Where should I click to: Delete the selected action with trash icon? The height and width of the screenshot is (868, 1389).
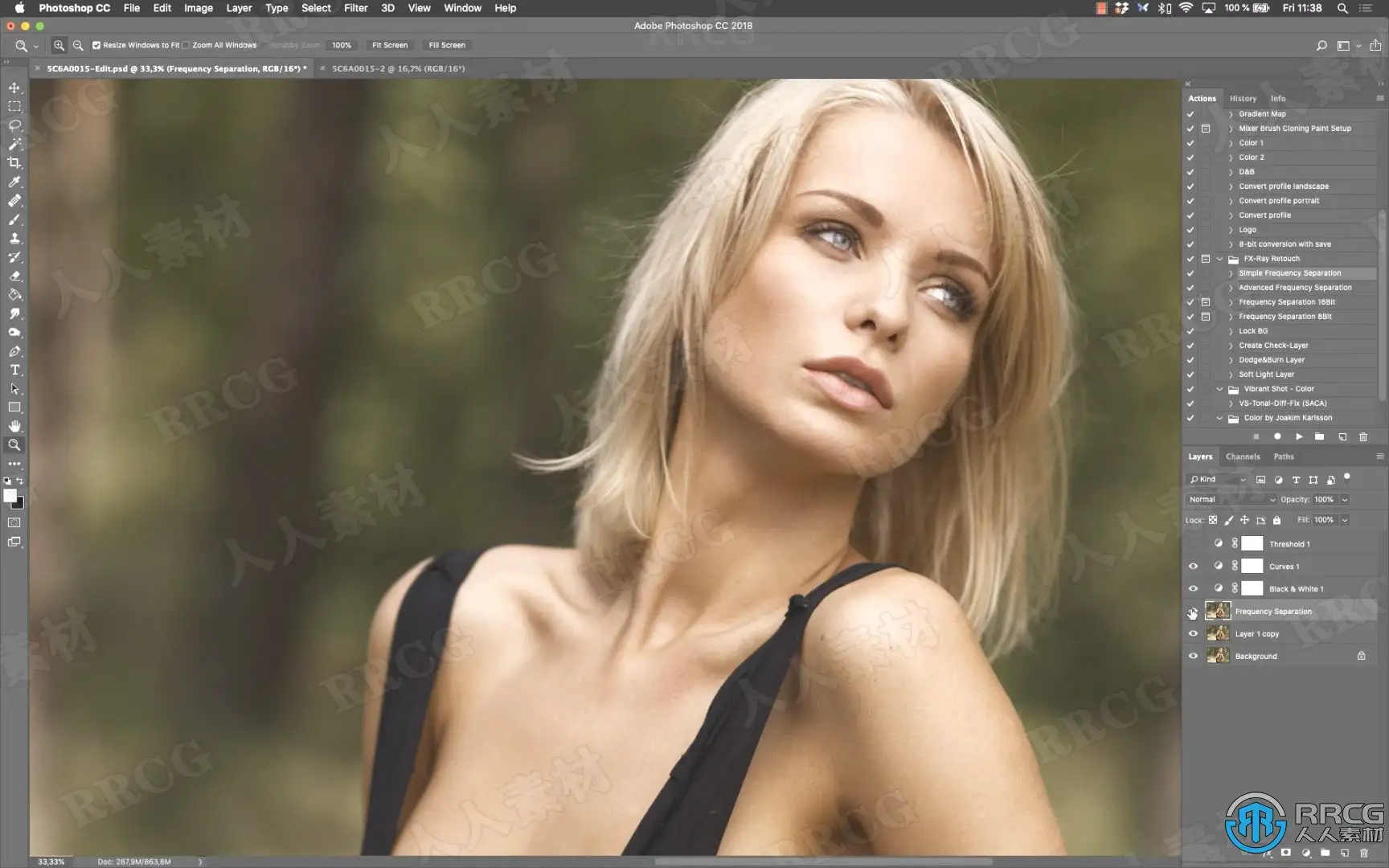[x=1363, y=436]
